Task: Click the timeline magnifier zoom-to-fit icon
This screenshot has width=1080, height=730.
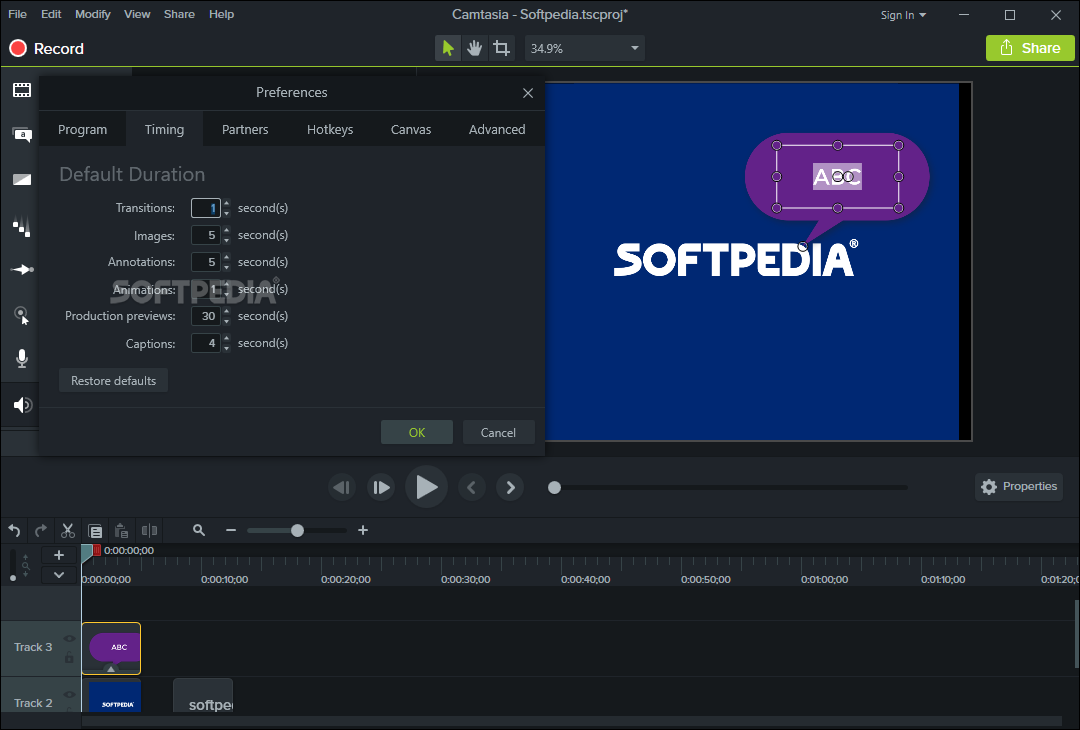Action: 199,530
